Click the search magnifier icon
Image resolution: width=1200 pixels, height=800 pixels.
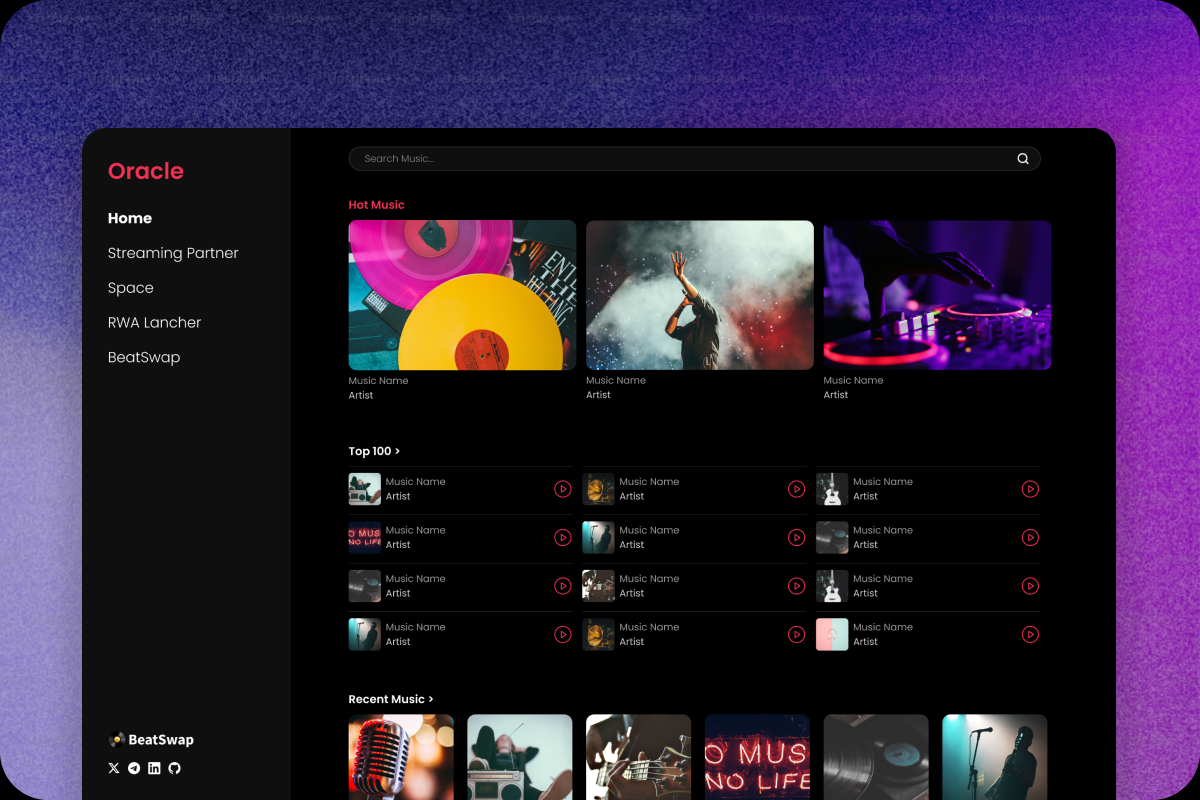tap(1022, 159)
